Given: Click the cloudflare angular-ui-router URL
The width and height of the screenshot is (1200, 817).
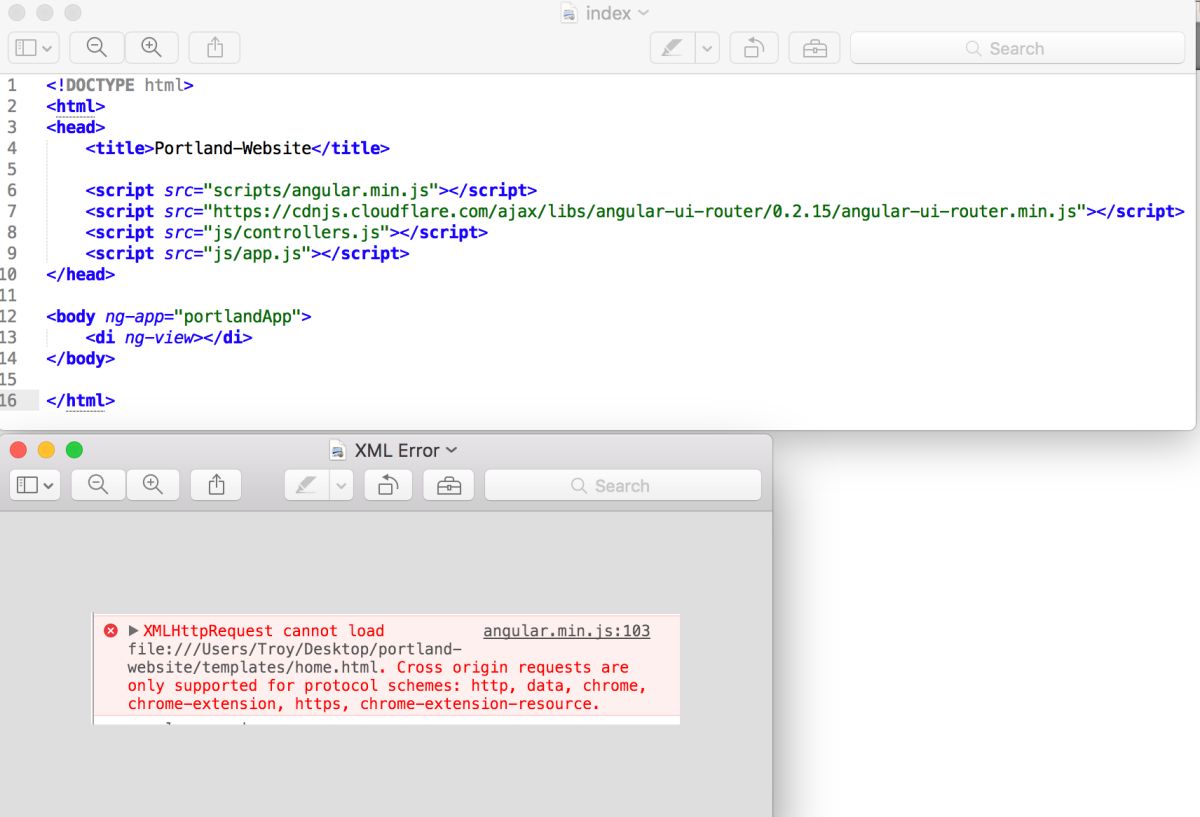Looking at the screenshot, I should (x=645, y=211).
